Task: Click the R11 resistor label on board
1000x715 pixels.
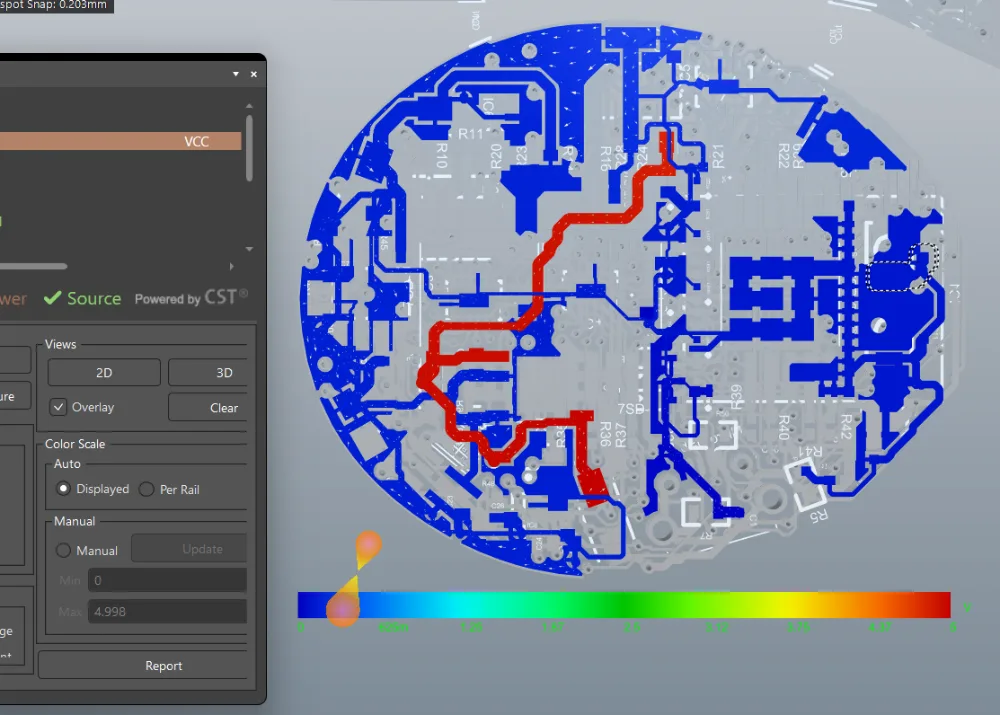Action: [471, 134]
